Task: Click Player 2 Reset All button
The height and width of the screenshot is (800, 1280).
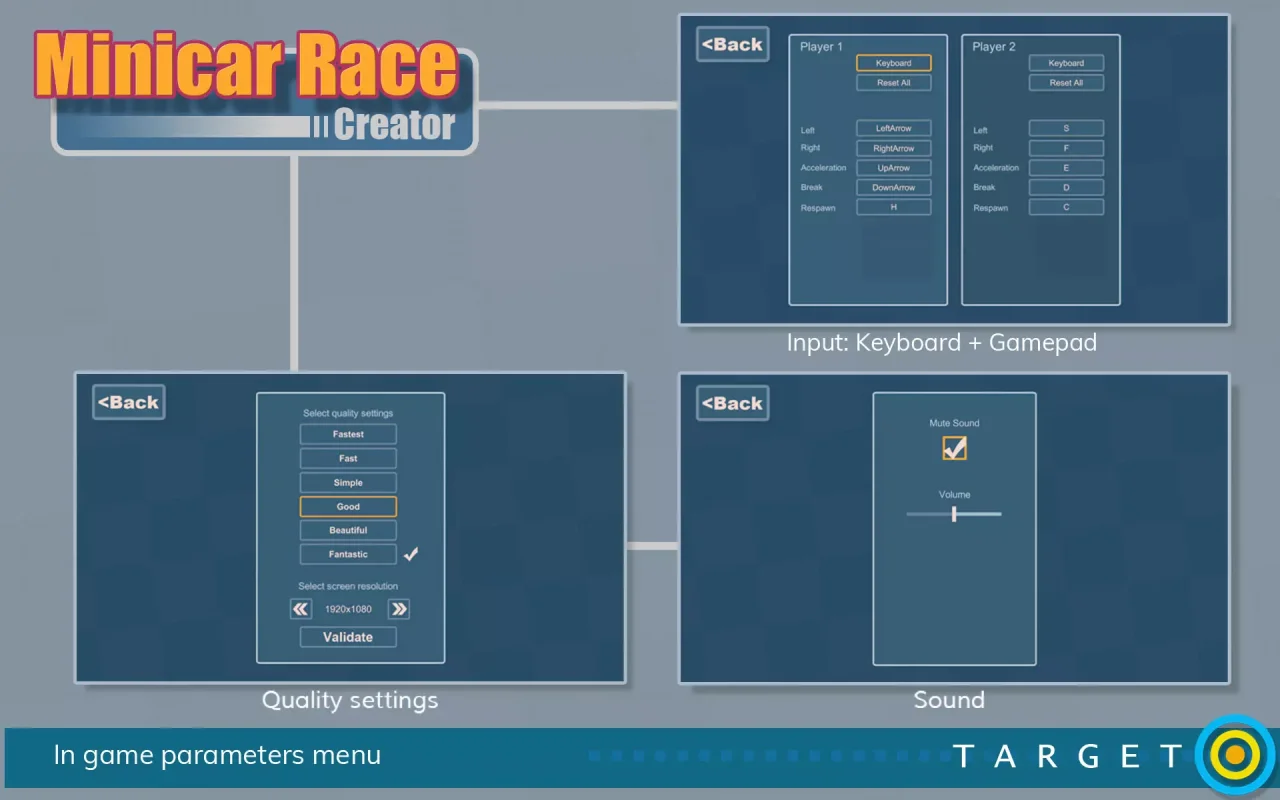Action: click(1066, 83)
